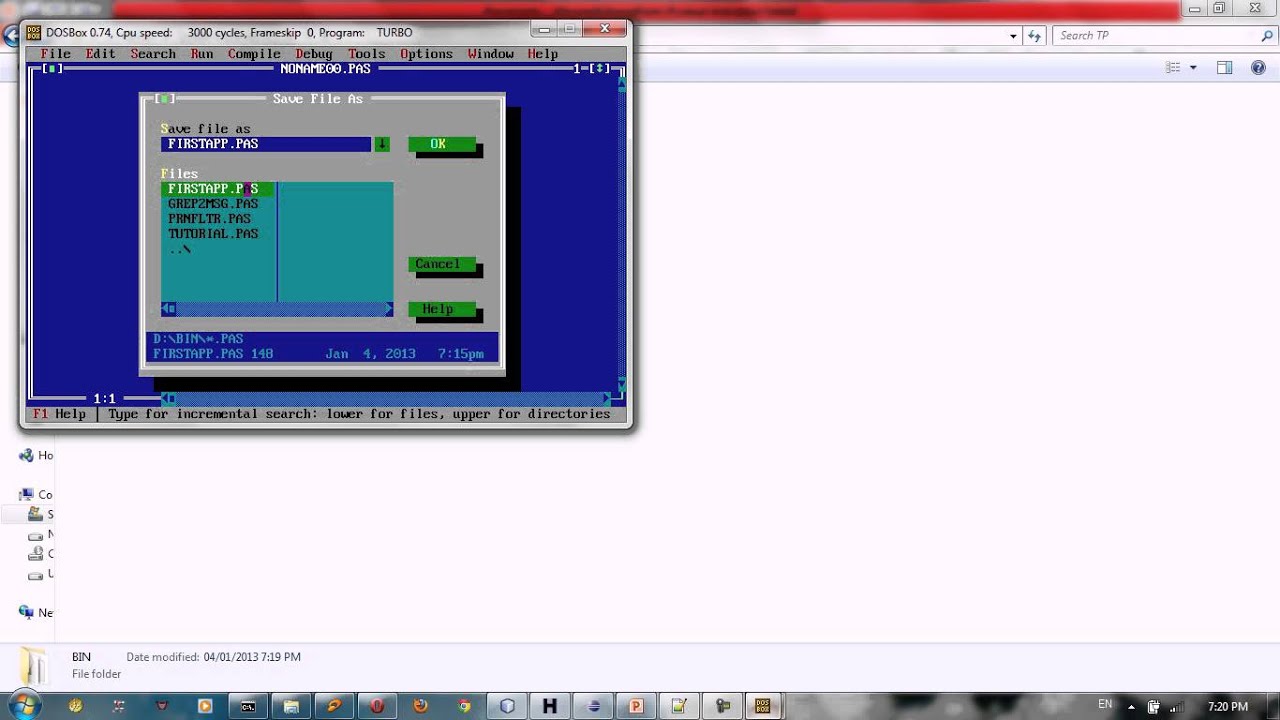Select Network in Explorer navigation pane
Viewport: 1280px width, 720px height.
coord(36,612)
